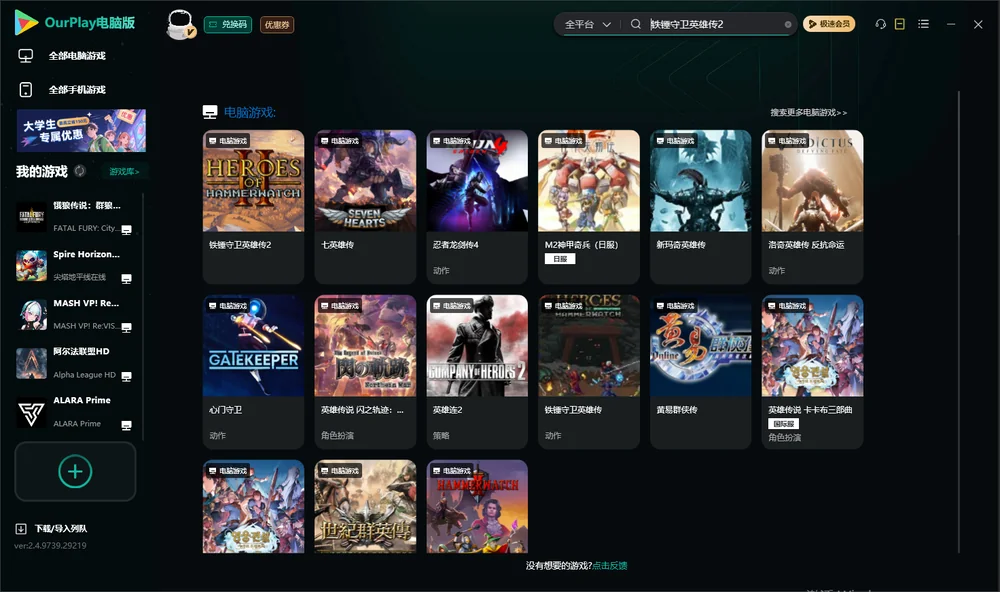Viewport: 1000px width, 592px height.
Task: Open the Gatekeeper 心门守卫 card
Action: [253, 372]
